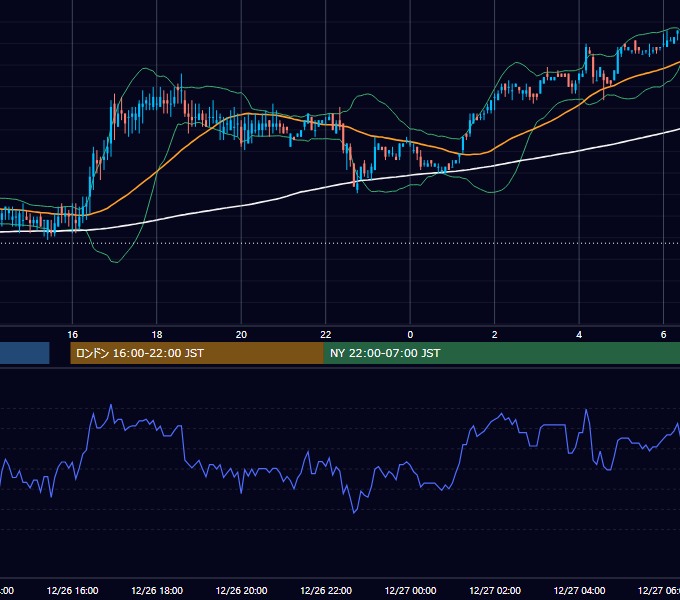The height and width of the screenshot is (600, 680).
Task: Click the 20 hour label on upper axis
Action: click(x=241, y=335)
